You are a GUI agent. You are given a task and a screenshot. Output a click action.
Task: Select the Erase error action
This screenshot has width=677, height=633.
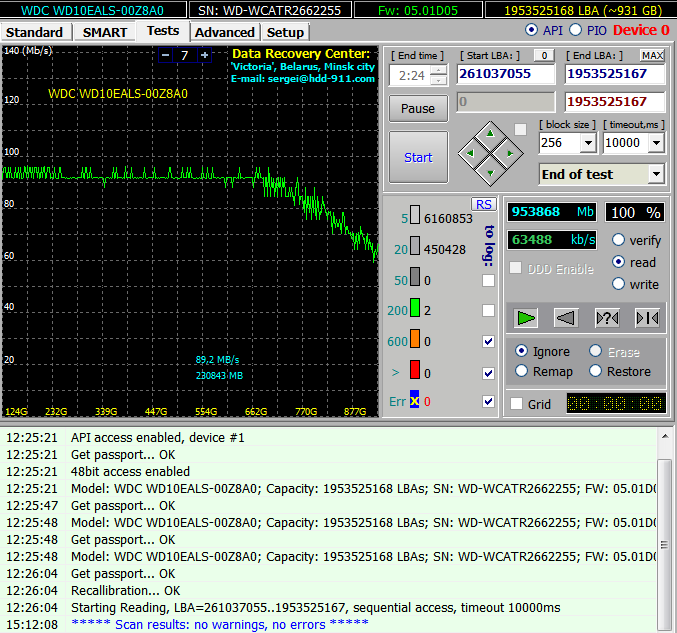click(x=595, y=351)
